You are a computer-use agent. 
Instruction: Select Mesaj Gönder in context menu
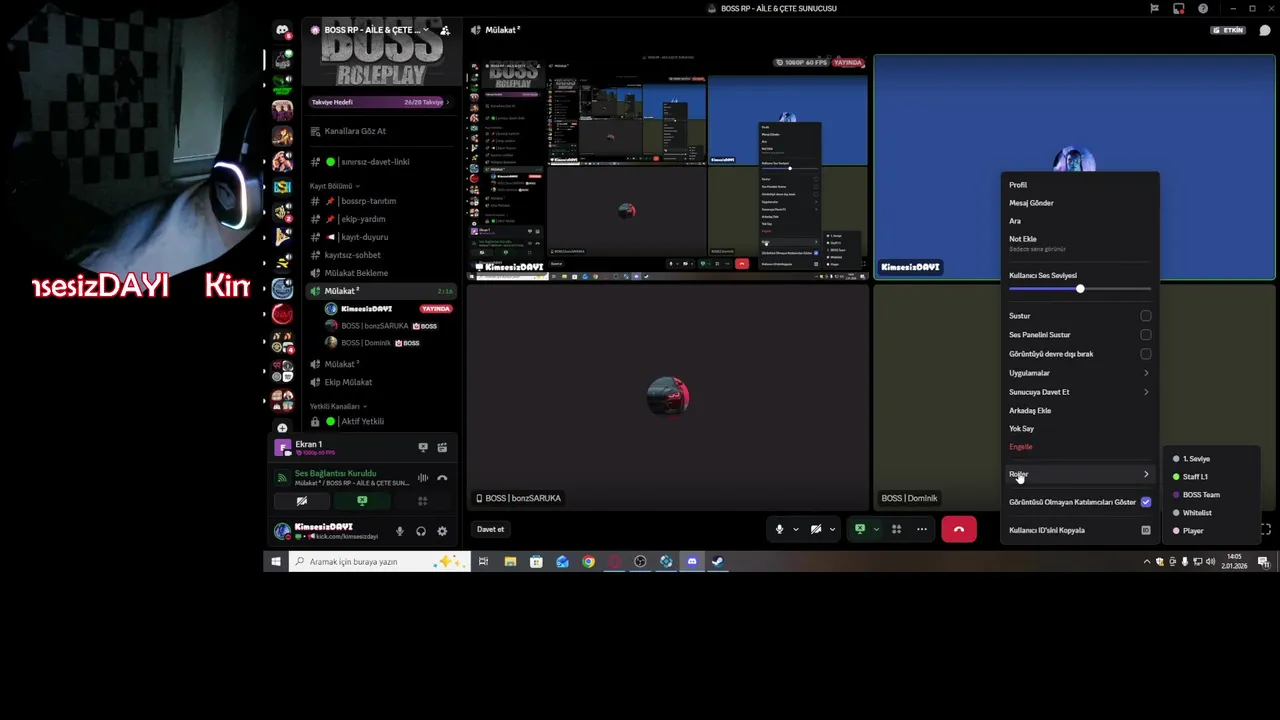coord(1080,203)
